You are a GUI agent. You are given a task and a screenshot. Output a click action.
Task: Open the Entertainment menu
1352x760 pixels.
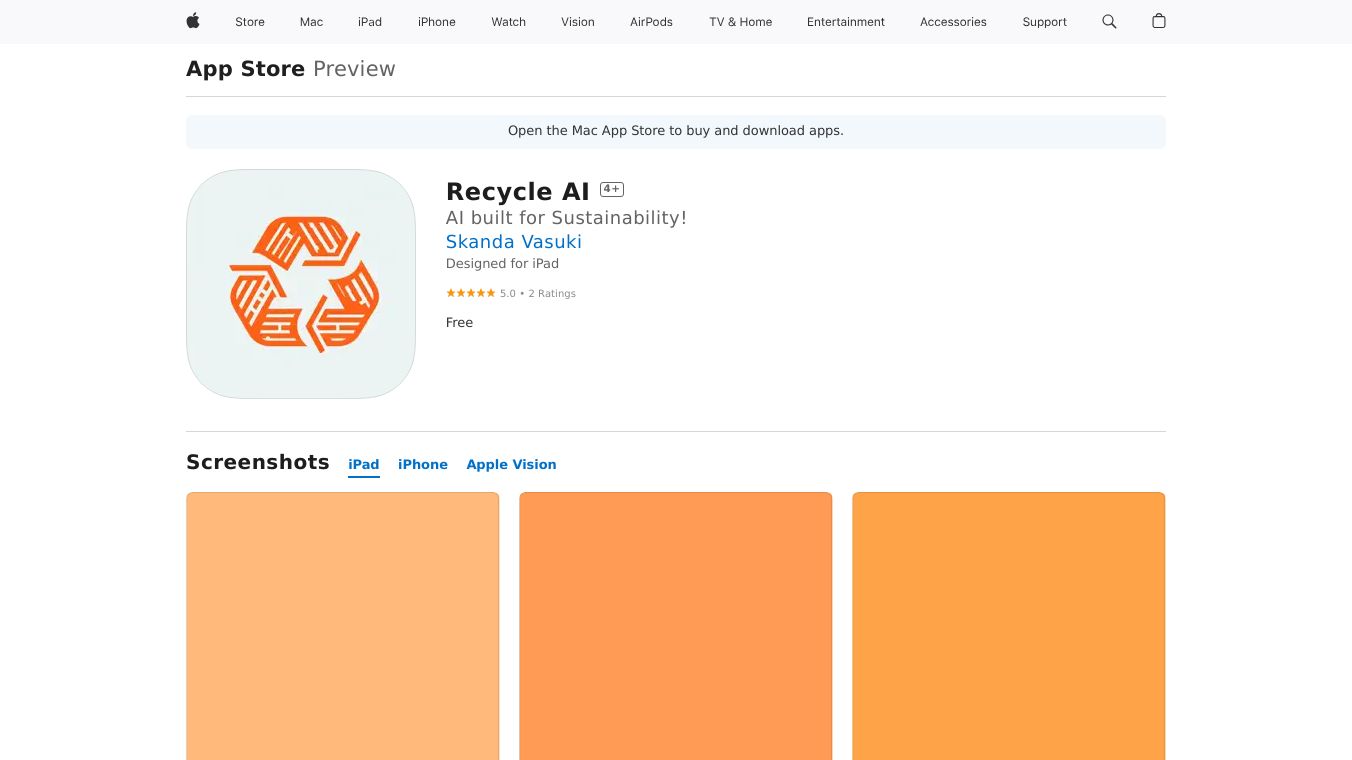[x=846, y=22]
